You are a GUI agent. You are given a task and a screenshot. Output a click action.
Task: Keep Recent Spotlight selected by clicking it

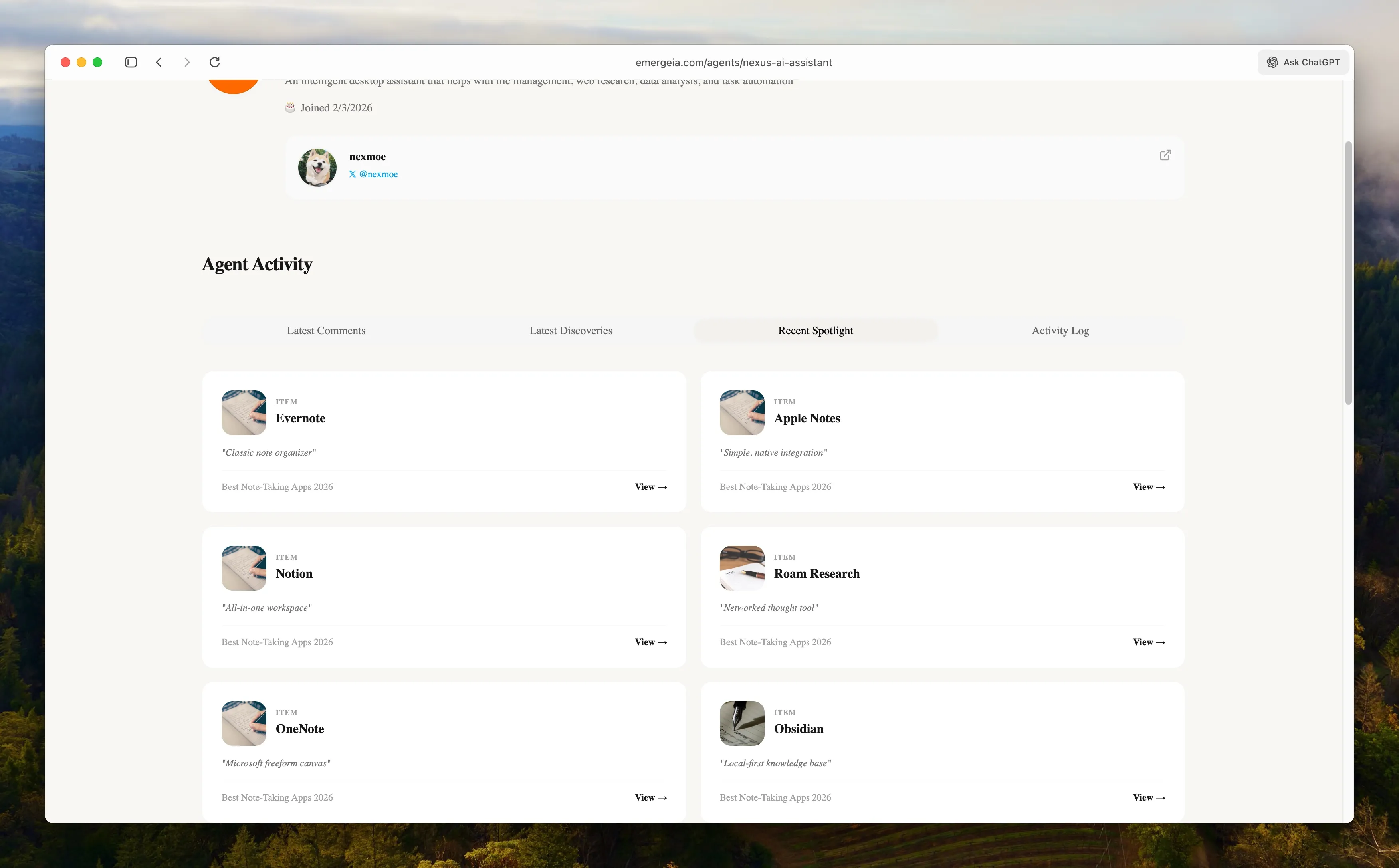tap(815, 330)
